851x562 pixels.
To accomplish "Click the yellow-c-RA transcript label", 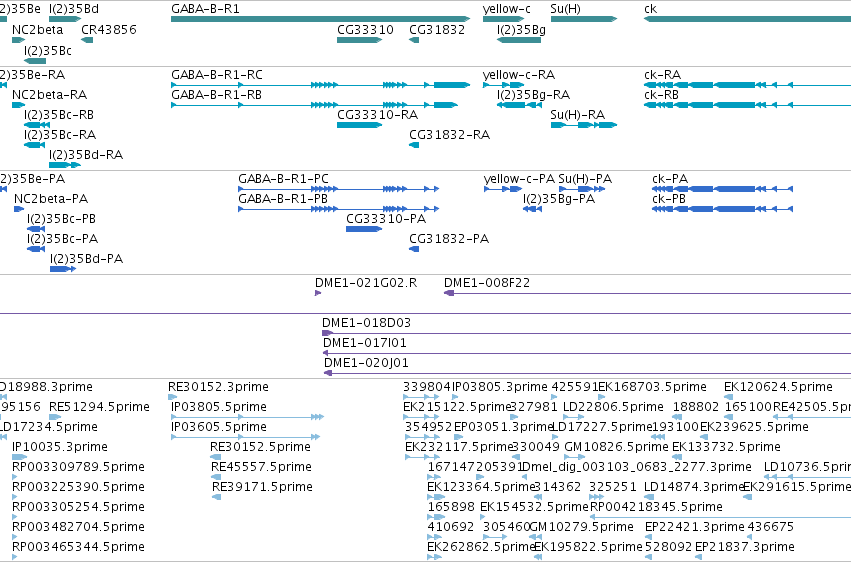I will coord(519,75).
